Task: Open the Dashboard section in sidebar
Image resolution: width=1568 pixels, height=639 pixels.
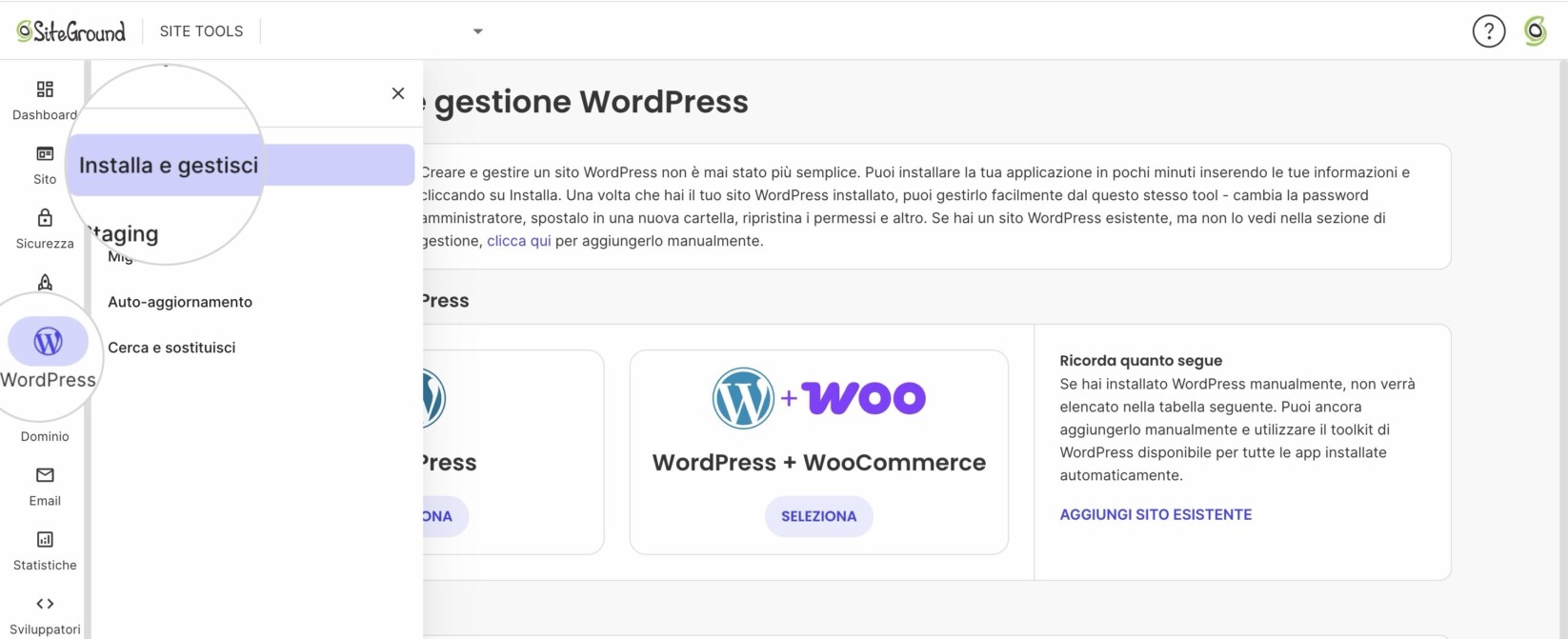Action: pyautogui.click(x=45, y=100)
